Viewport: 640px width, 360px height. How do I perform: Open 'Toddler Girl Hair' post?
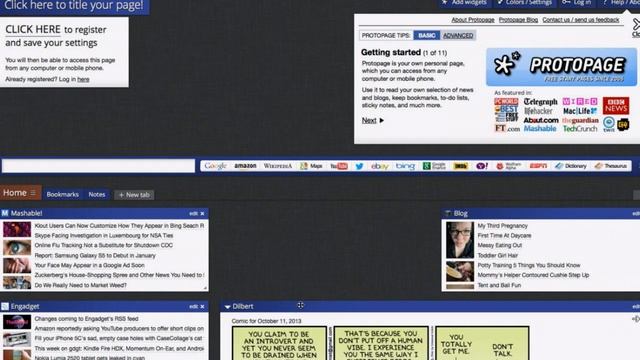498,256
